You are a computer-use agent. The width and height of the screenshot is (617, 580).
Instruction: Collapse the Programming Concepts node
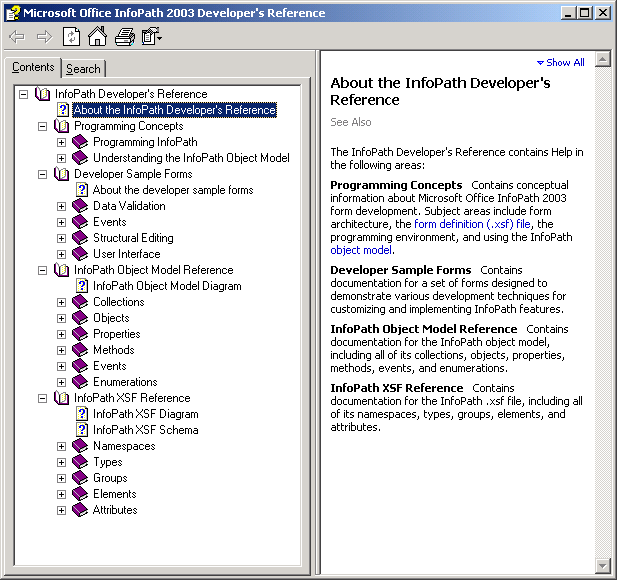coord(42,126)
